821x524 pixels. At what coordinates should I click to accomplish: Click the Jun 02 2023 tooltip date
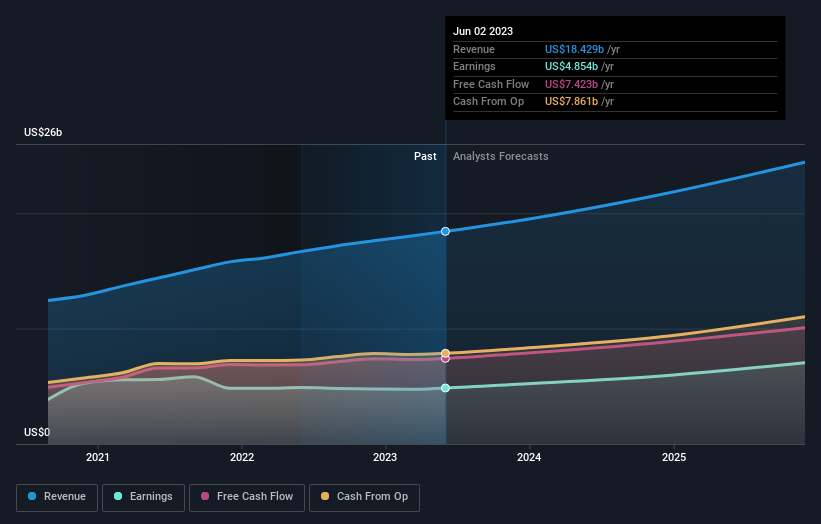point(483,31)
